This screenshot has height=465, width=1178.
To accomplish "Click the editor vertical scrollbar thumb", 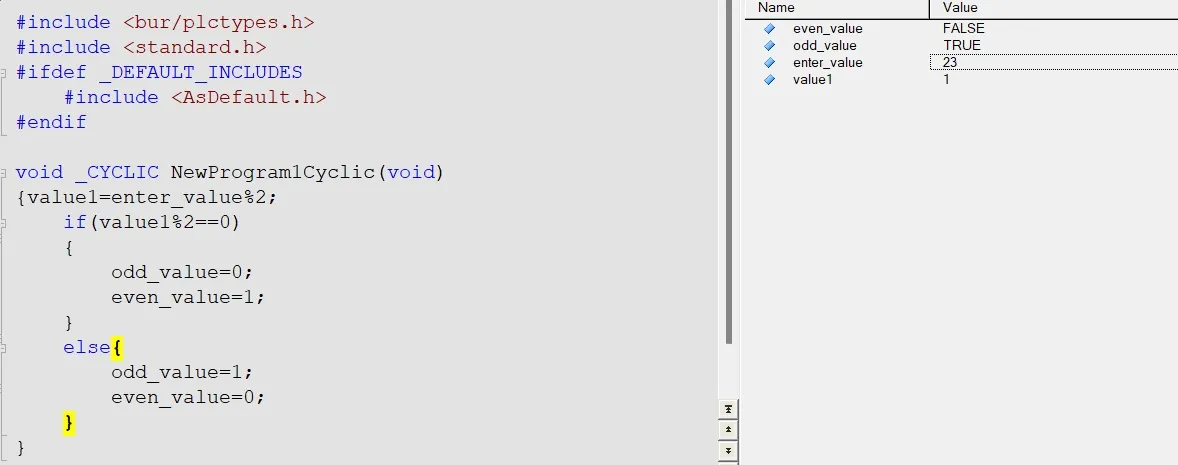I will coord(729,171).
